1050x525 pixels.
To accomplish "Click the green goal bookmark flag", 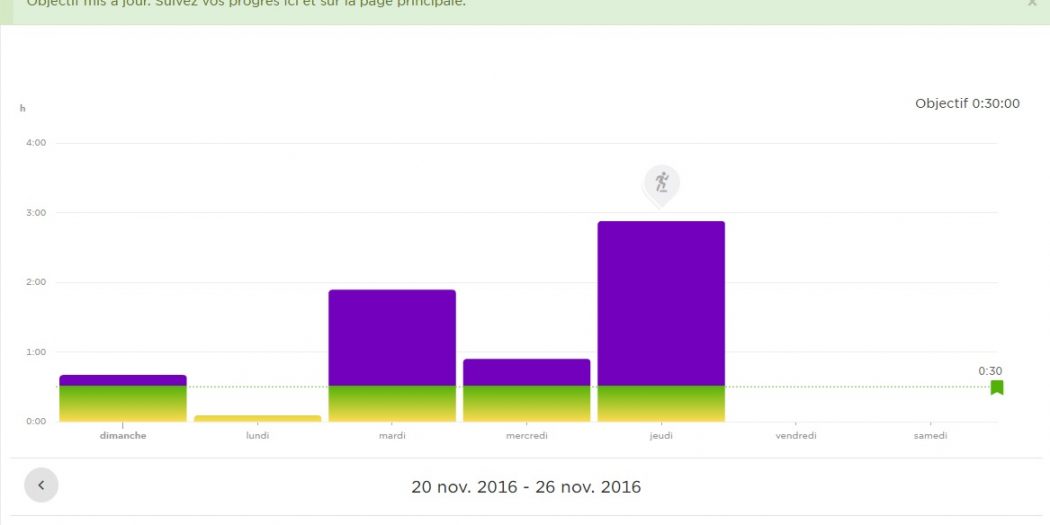I will (x=996, y=387).
